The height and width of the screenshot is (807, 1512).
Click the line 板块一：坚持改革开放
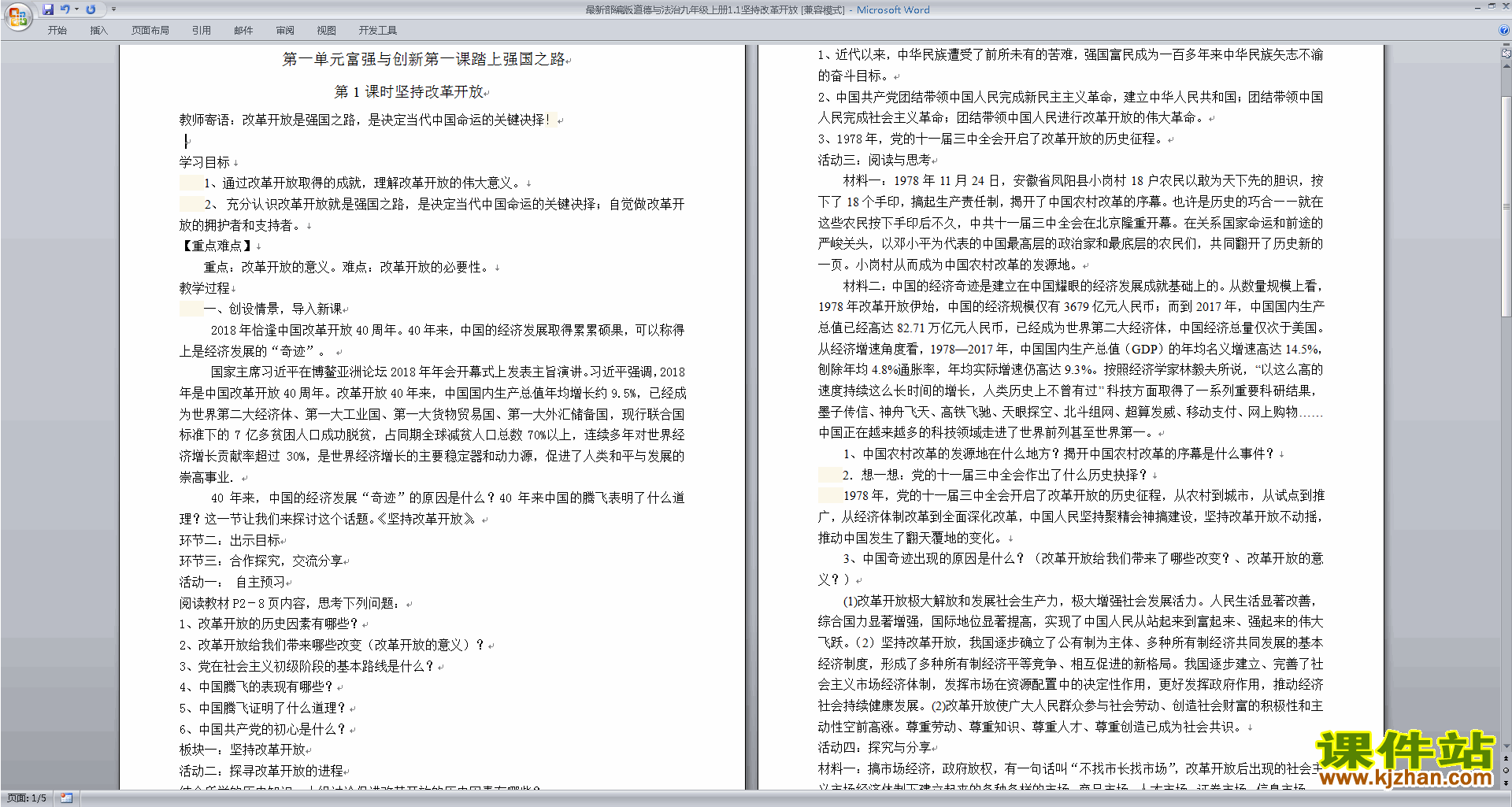click(243, 750)
